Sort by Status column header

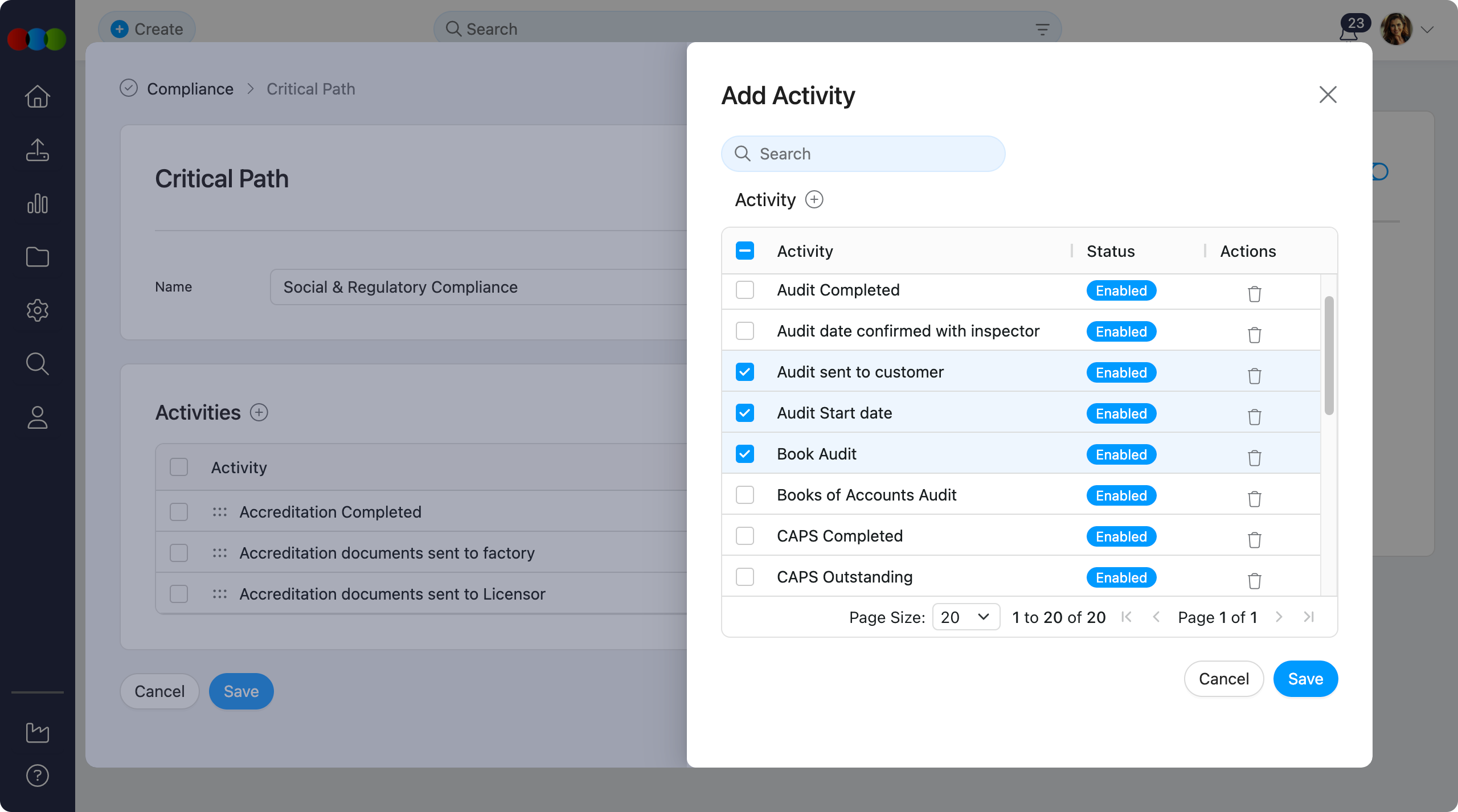1111,251
